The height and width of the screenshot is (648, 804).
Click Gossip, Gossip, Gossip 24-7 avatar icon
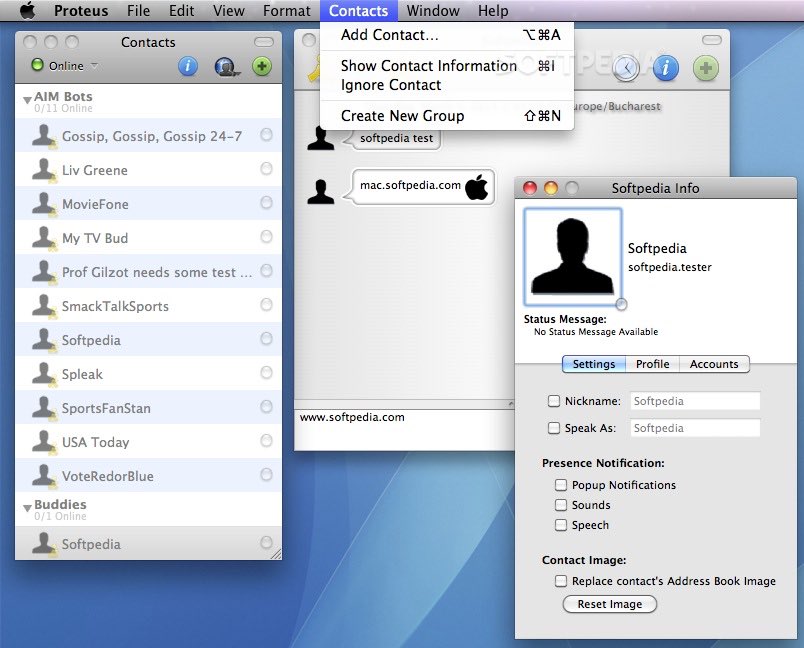[x=44, y=136]
